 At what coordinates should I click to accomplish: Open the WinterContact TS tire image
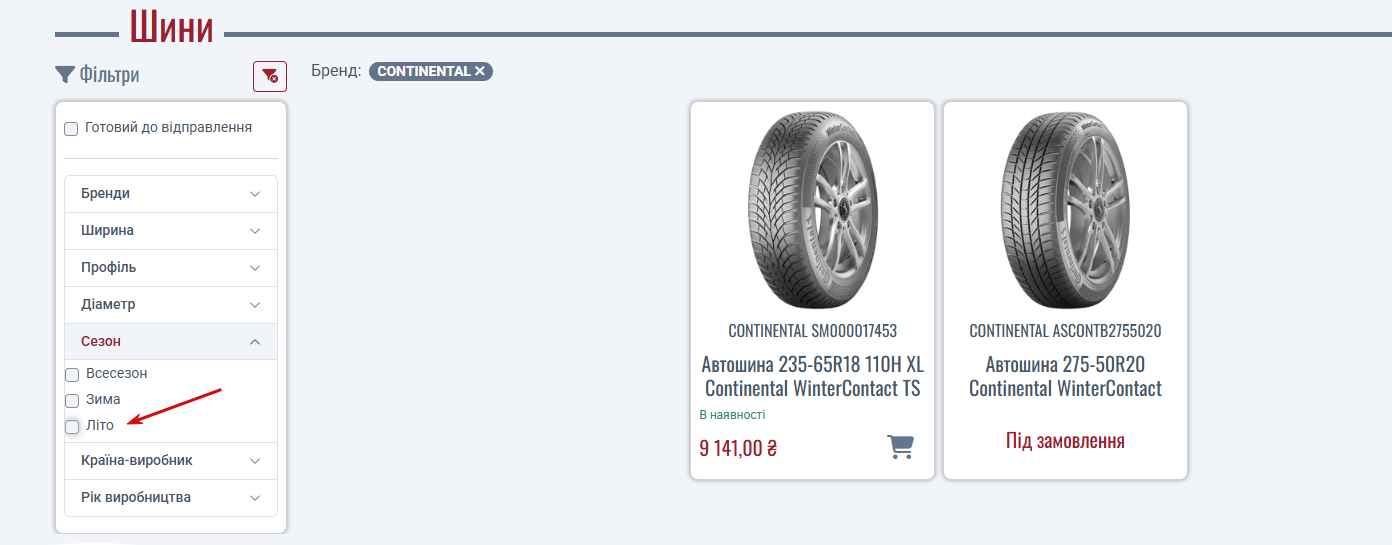[812, 210]
